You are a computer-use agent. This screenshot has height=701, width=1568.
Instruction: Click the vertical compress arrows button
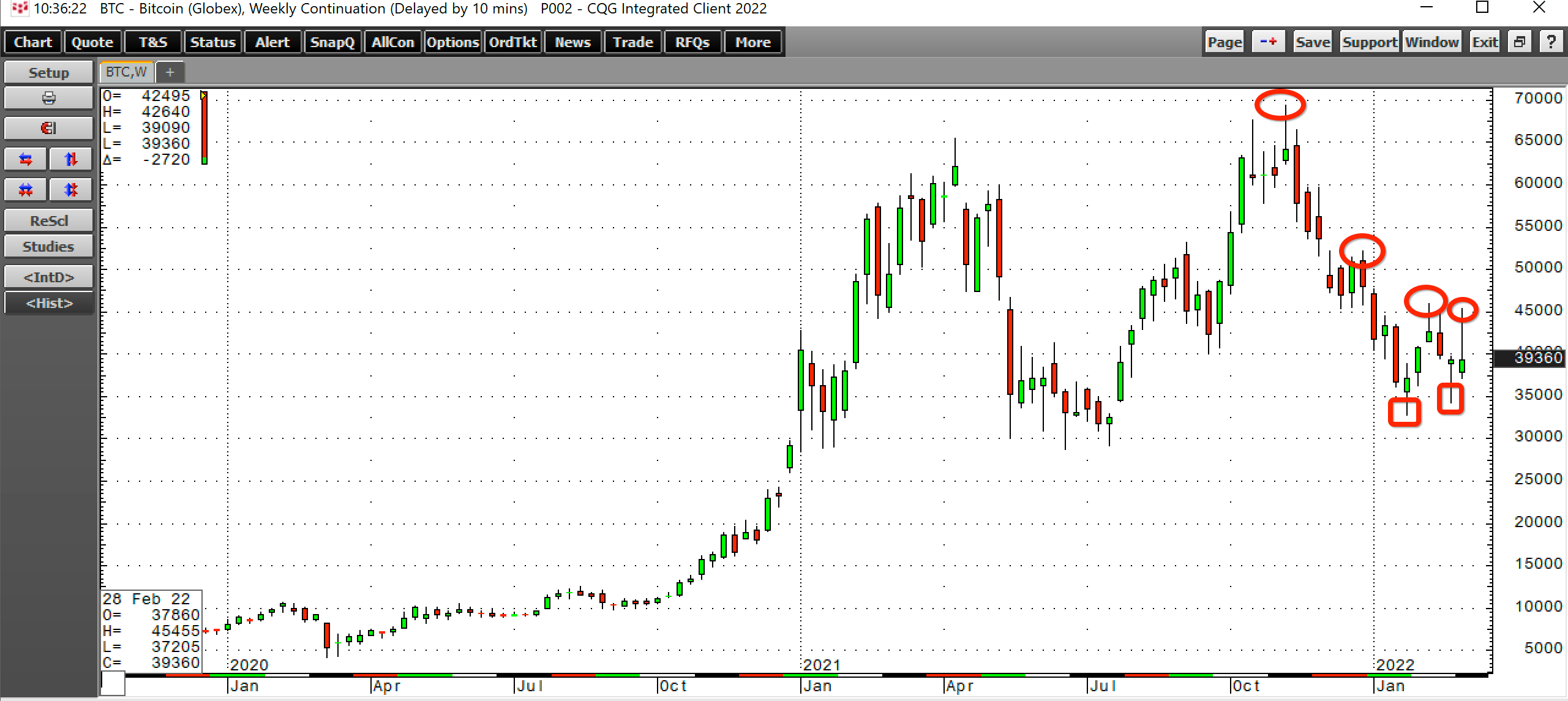pos(71,190)
